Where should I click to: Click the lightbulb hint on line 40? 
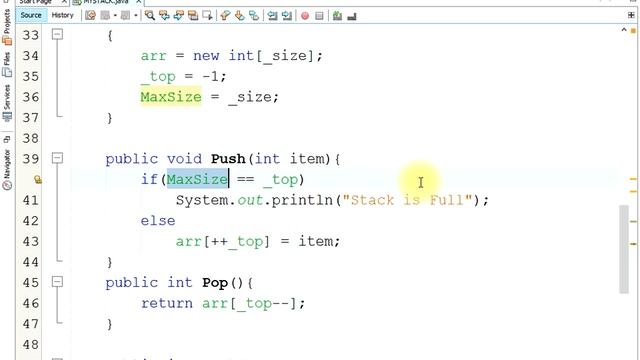click(x=37, y=179)
